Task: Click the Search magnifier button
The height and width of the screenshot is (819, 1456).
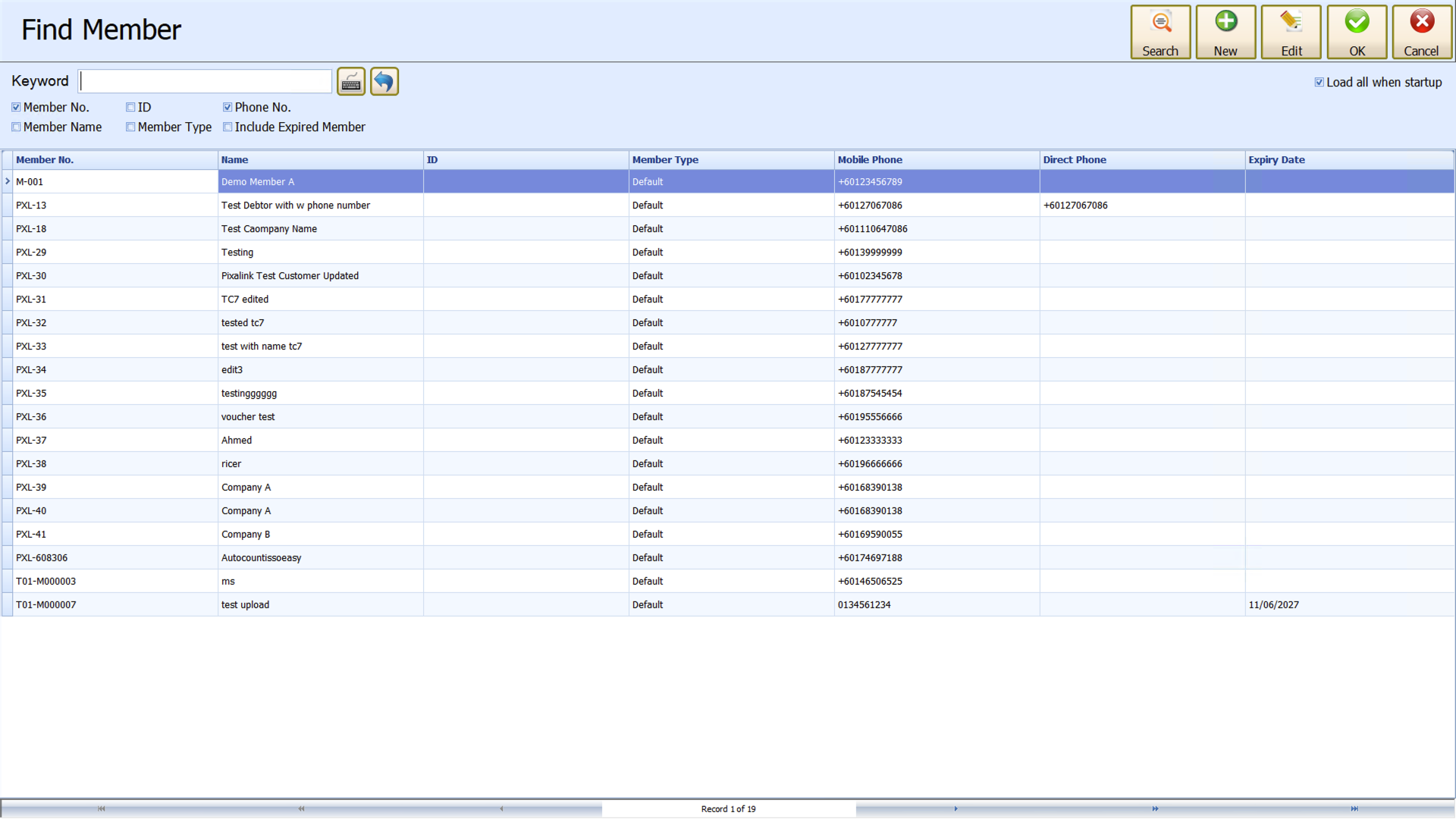Action: pyautogui.click(x=1160, y=33)
